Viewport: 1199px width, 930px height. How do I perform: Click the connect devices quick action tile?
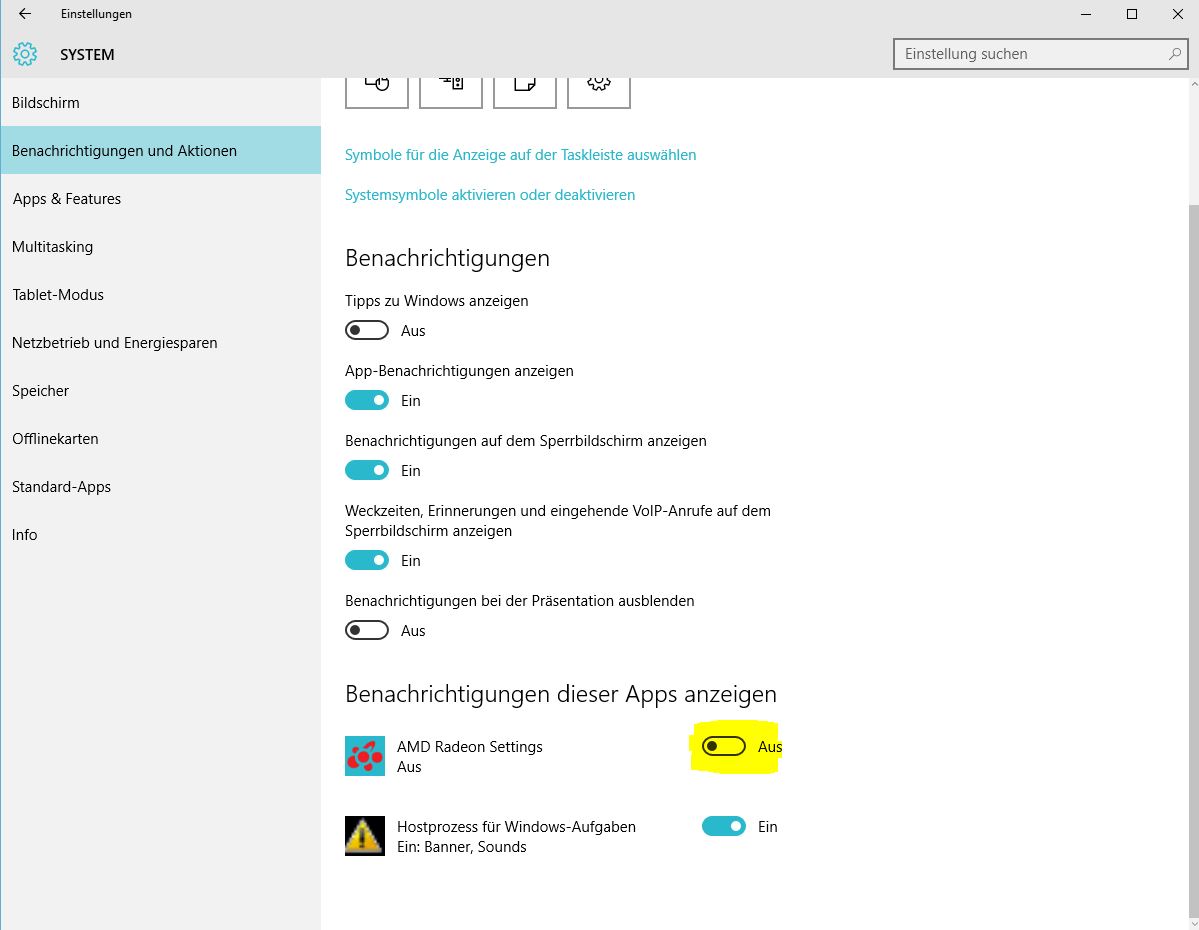point(451,88)
